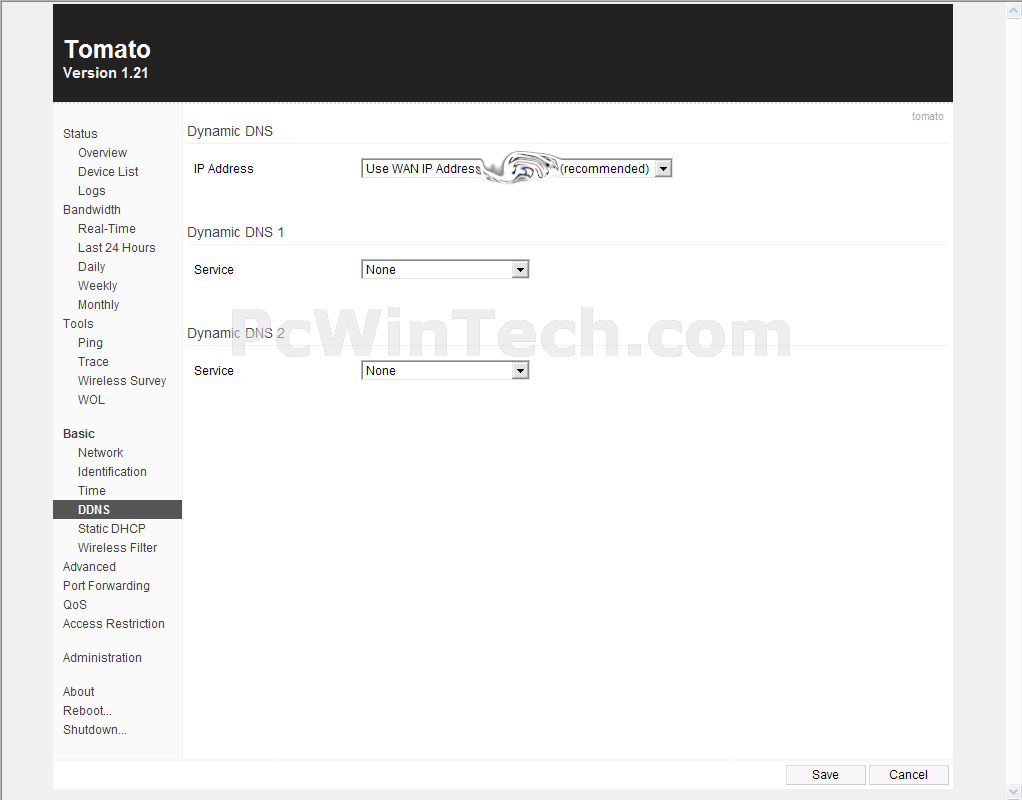Click the Version 1.21 text
Screen dimensions: 1022x800
coord(106,73)
